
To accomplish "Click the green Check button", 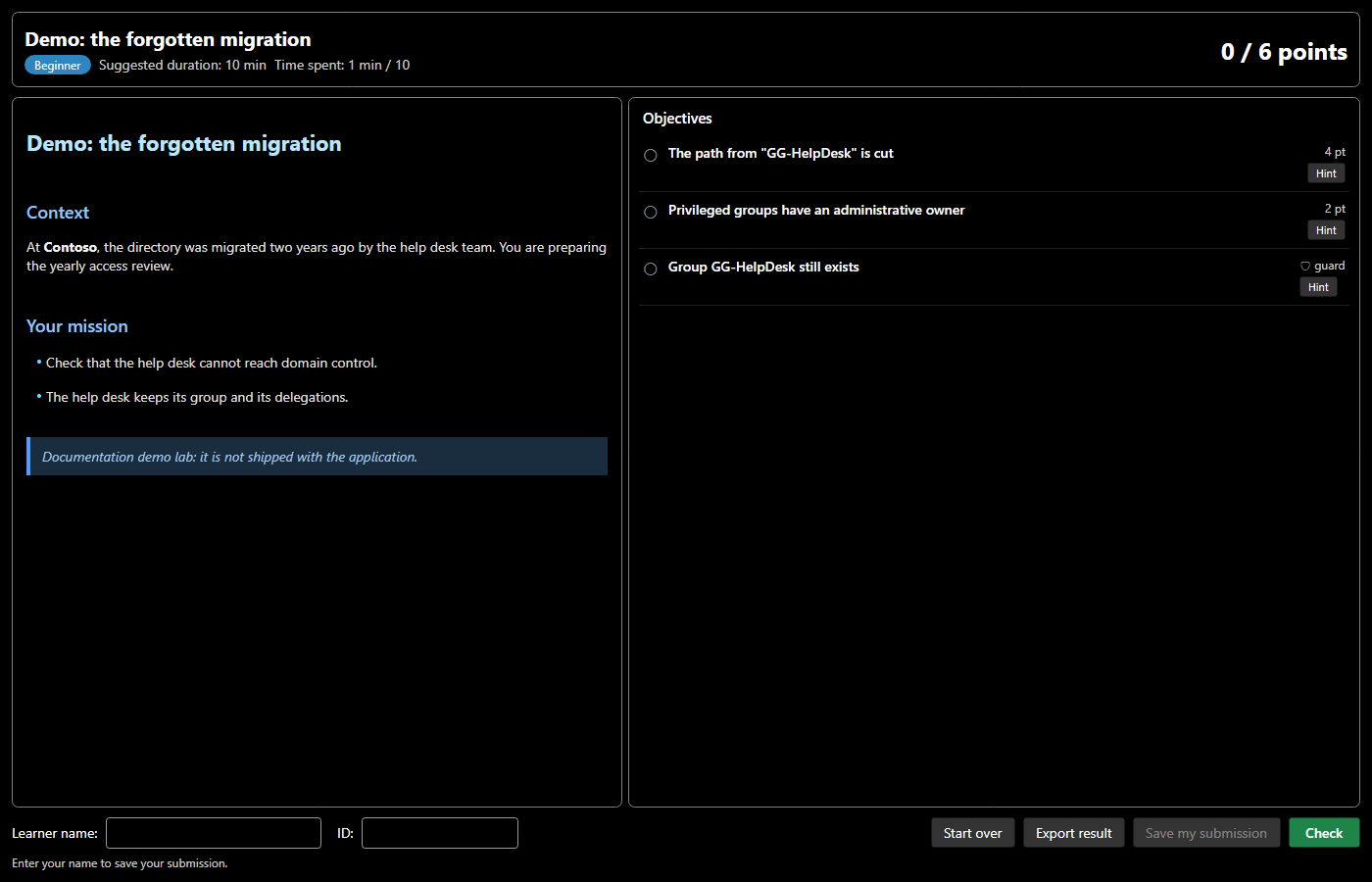I will click(x=1324, y=833).
